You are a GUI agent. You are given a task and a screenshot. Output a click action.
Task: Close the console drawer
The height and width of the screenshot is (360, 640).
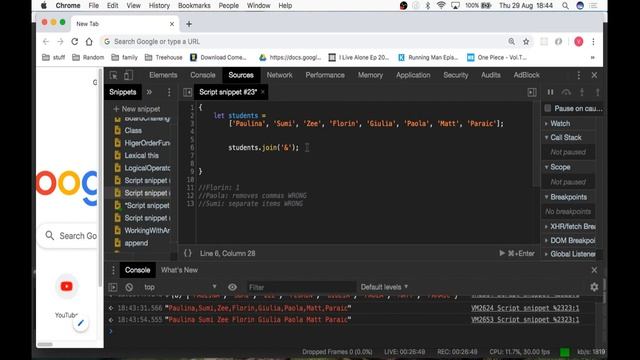point(594,270)
